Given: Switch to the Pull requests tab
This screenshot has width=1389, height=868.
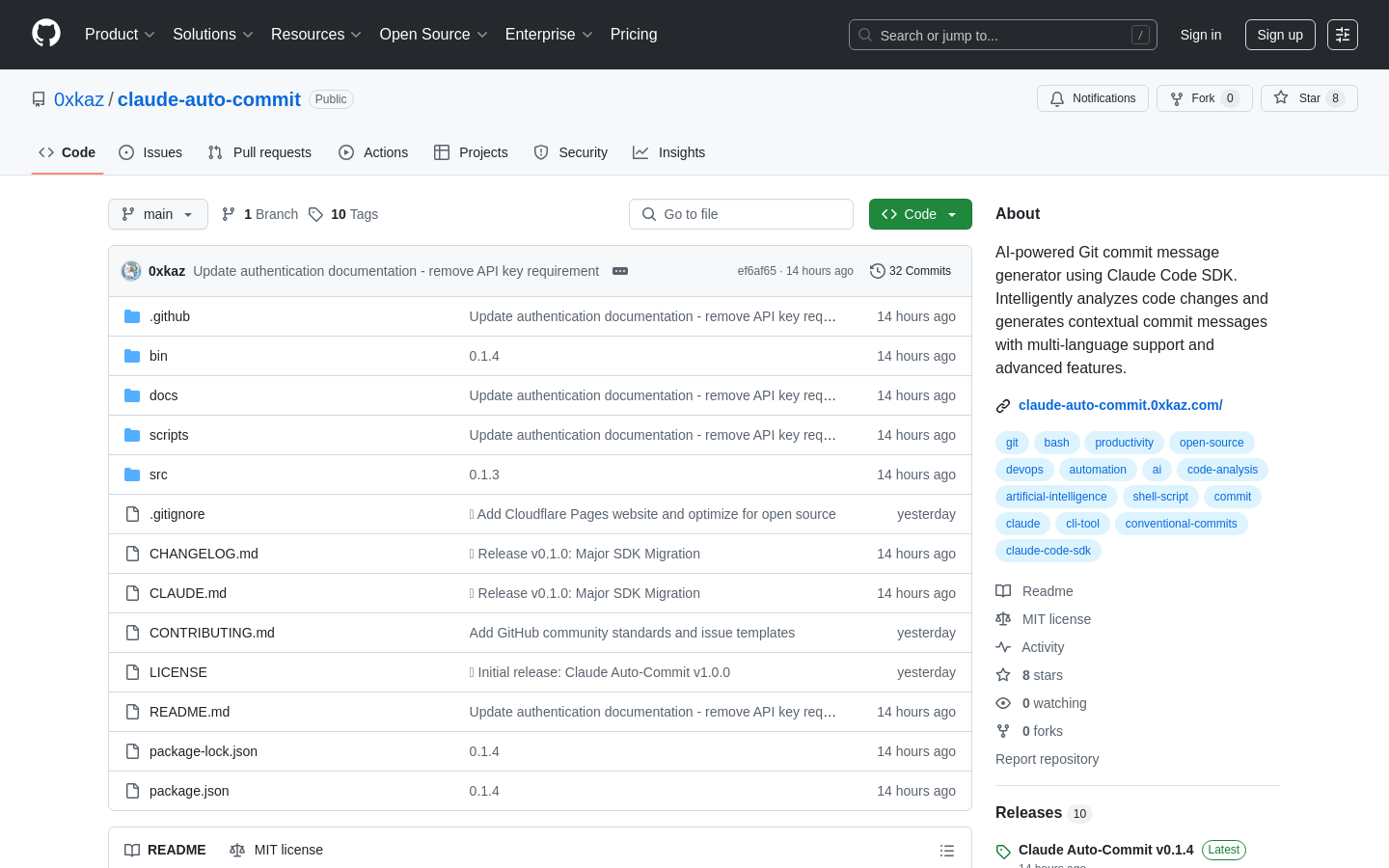Looking at the screenshot, I should (259, 152).
